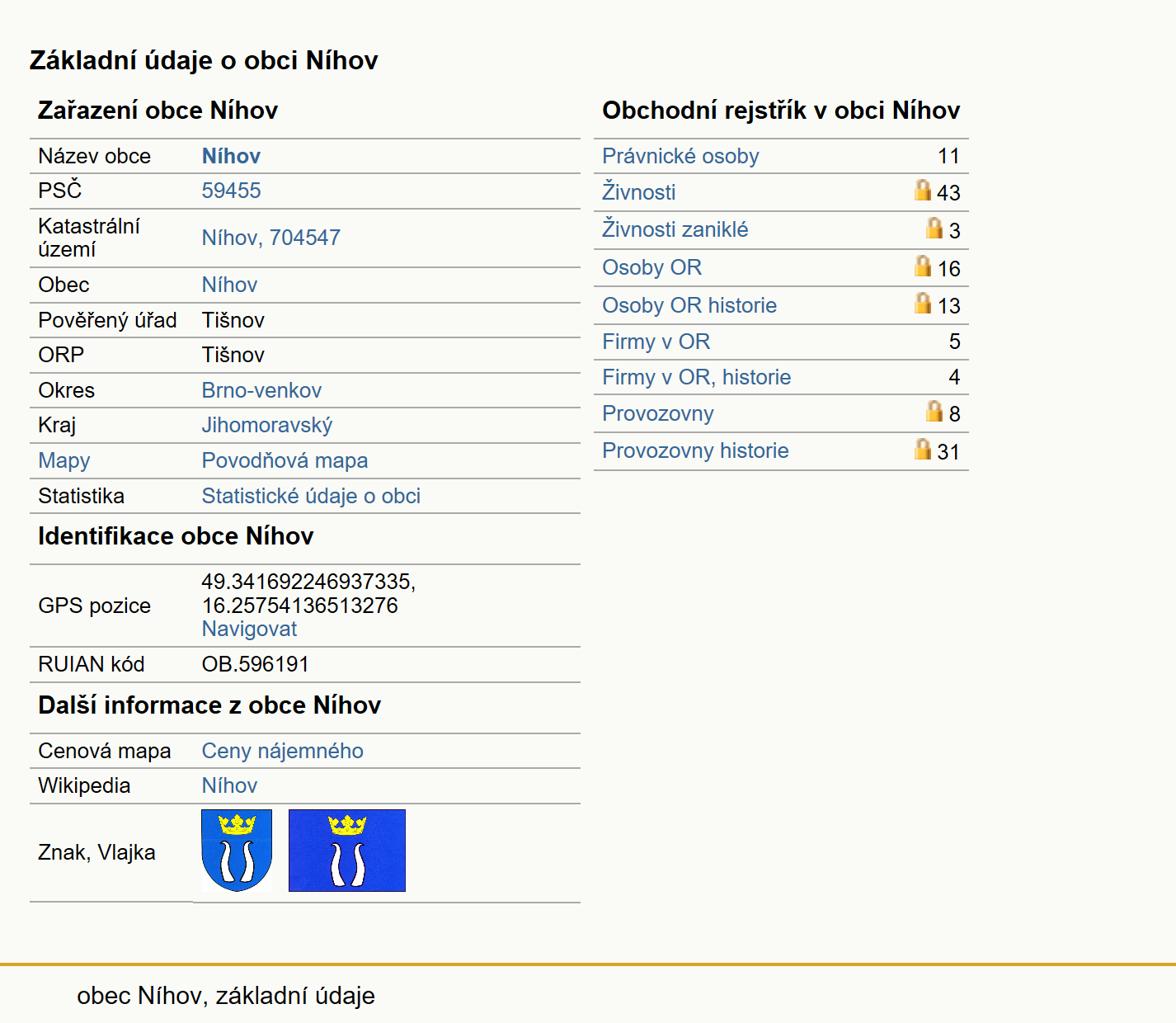Viewport: 1176px width, 1023px height.
Task: Open the Jihomoravský region link
Action: [267, 425]
